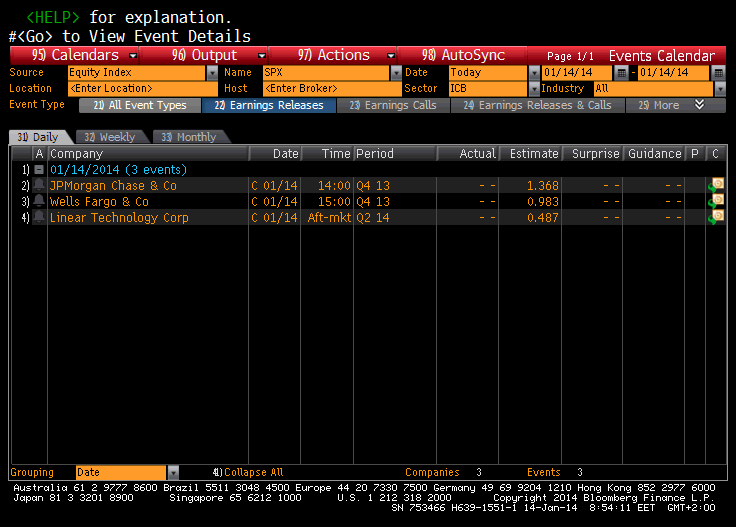This screenshot has width=736, height=527.
Task: Click estimate value 1.368
Action: [x=543, y=185]
